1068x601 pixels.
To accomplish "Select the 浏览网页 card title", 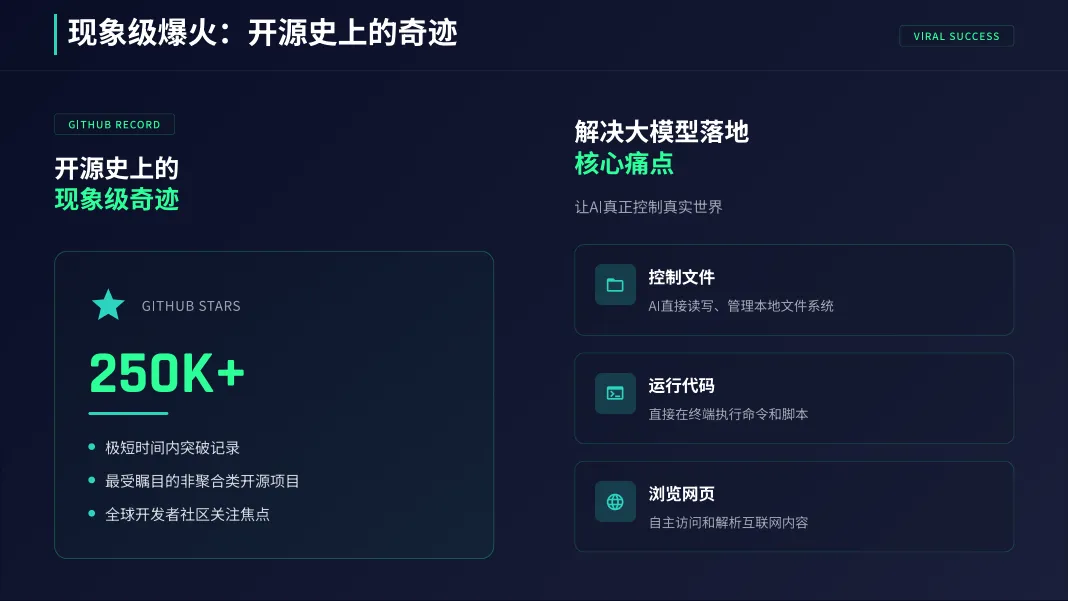I will coord(681,494).
